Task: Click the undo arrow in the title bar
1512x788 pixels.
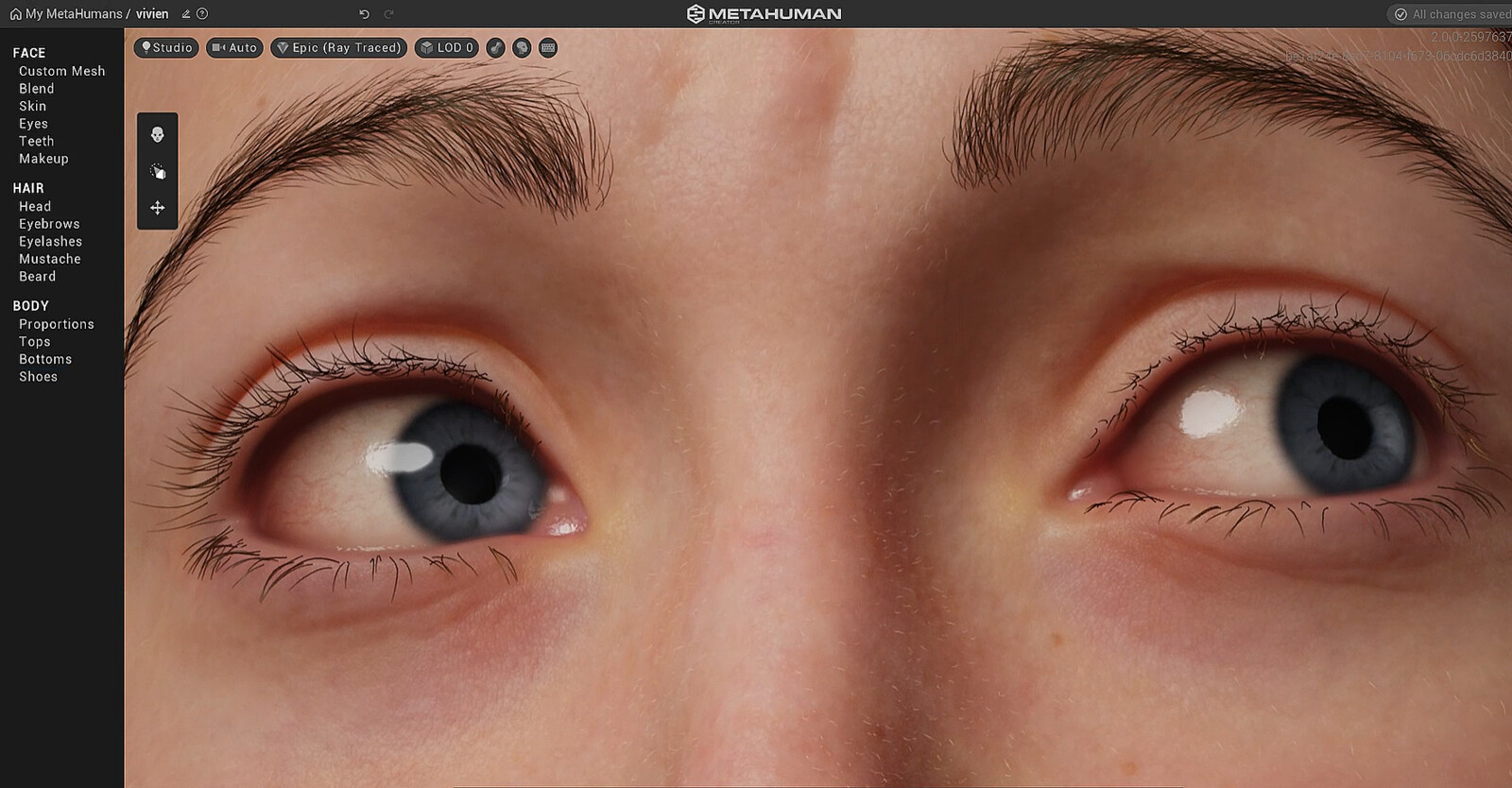Action: (364, 14)
